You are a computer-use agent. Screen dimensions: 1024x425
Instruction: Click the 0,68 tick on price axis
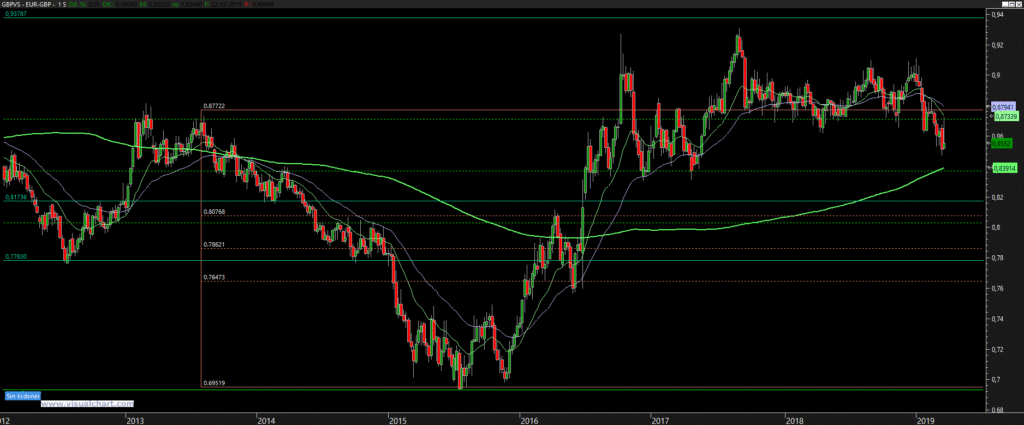tap(997, 411)
